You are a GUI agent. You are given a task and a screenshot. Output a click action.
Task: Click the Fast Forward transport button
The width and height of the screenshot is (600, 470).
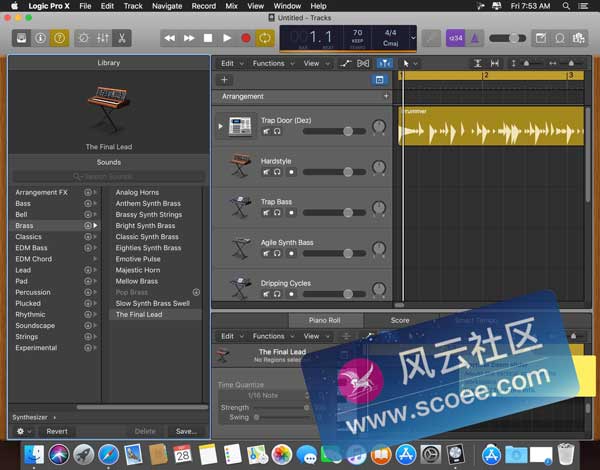pyautogui.click(x=189, y=38)
